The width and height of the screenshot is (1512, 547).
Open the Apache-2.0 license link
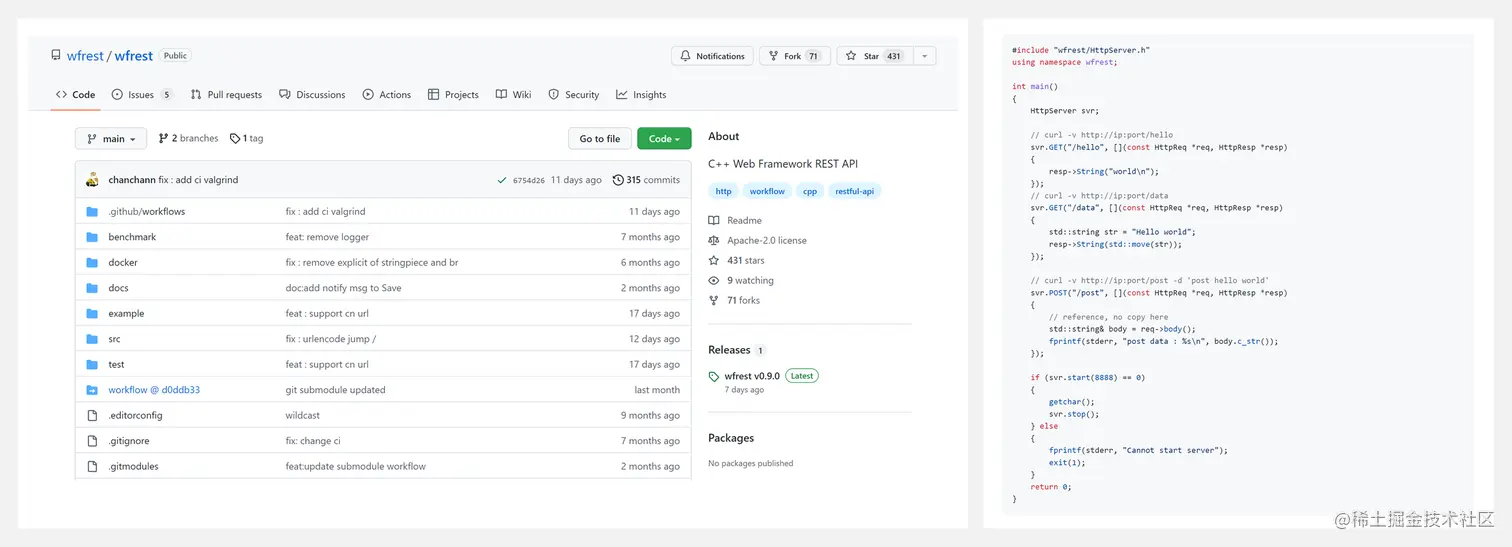(757, 241)
